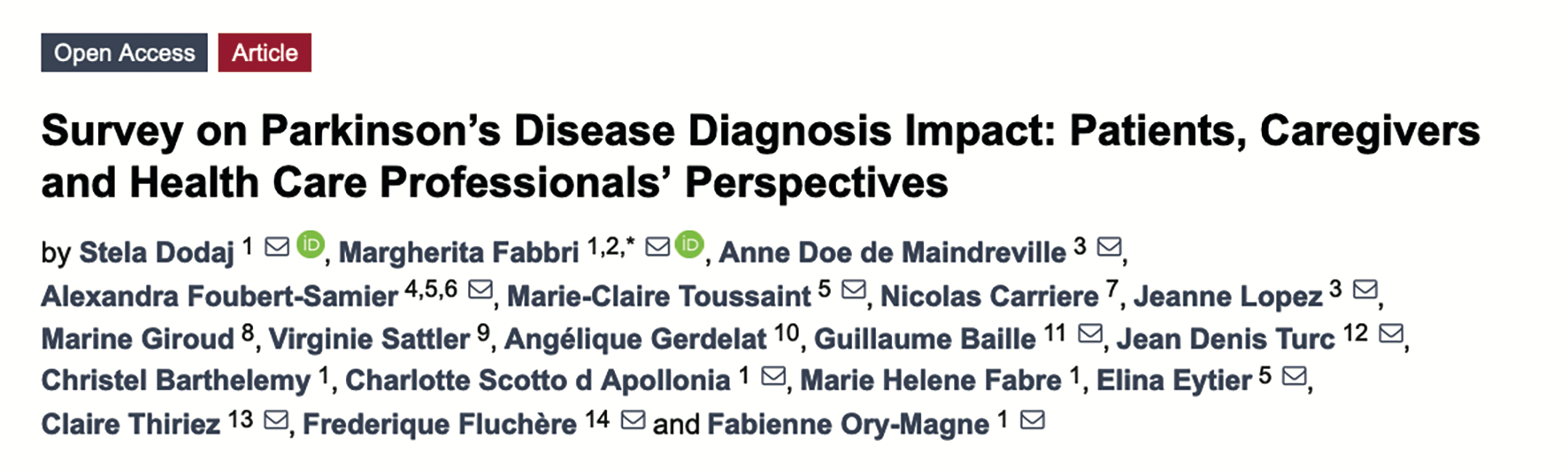The width and height of the screenshot is (1568, 470).
Task: Click the email icon for Jean Denis Turc
Action: click(1391, 333)
